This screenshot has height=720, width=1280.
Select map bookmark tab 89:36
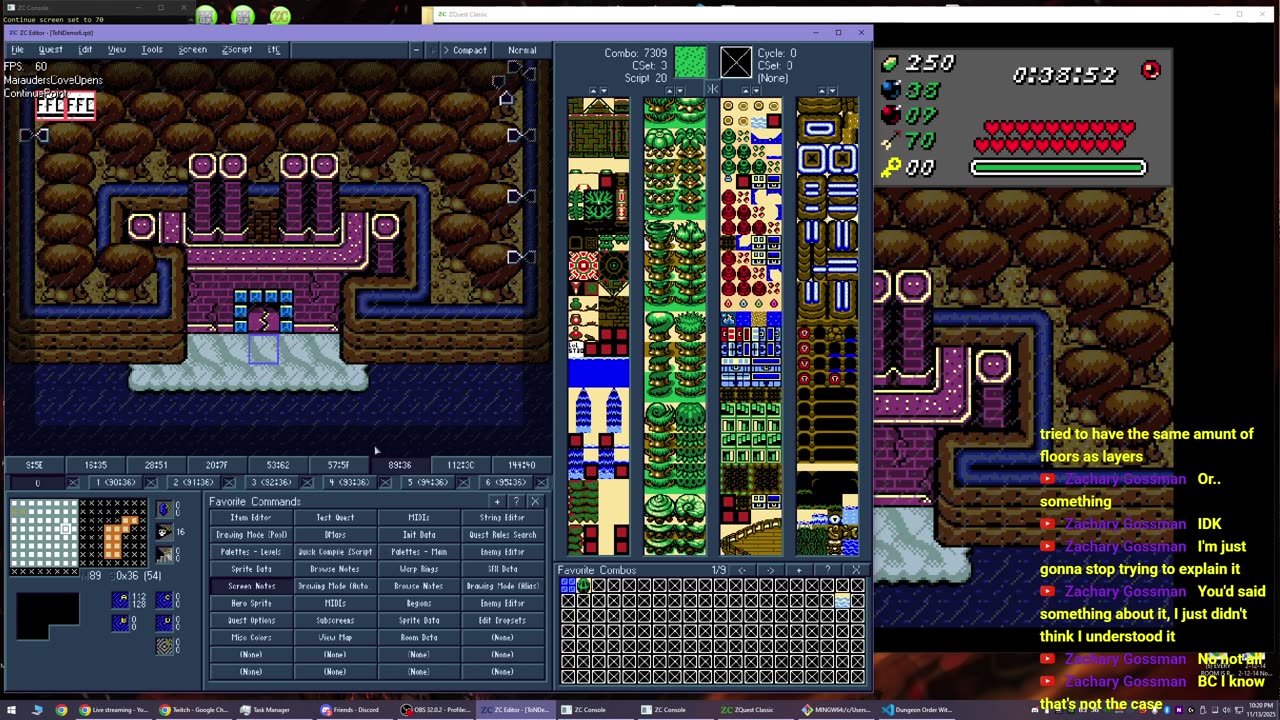click(x=400, y=465)
